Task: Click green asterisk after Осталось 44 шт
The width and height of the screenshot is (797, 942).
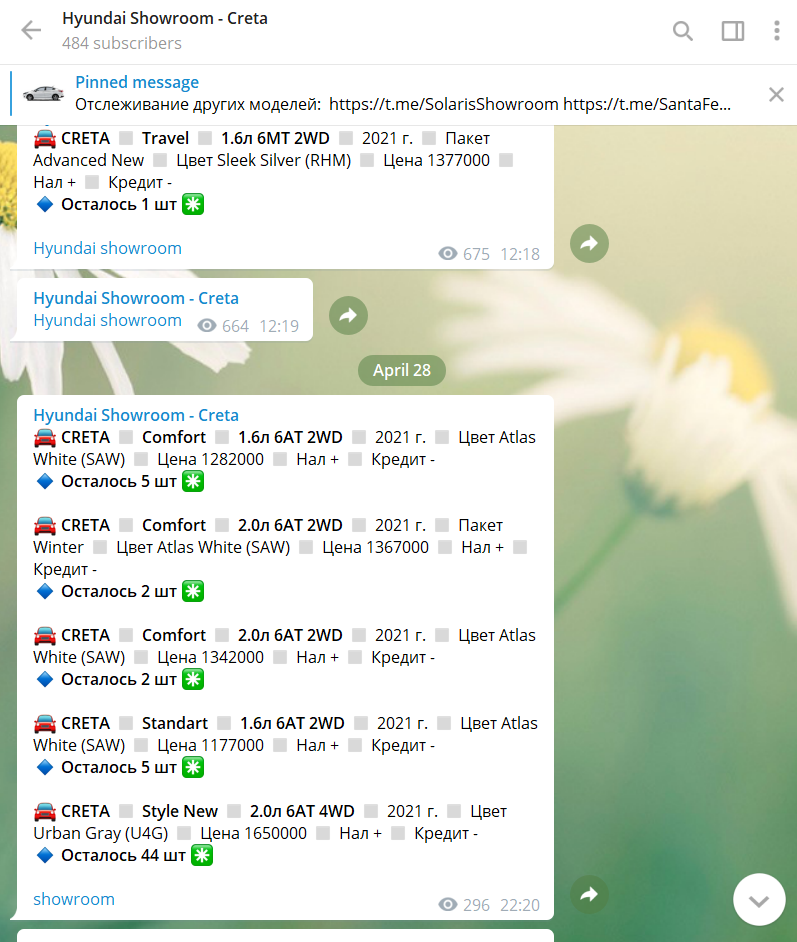Action: coord(202,855)
